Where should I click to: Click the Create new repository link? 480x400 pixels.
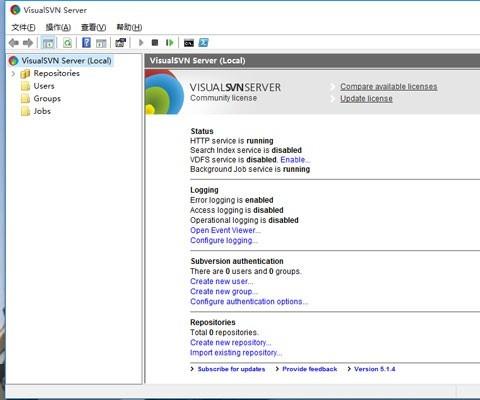[231, 342]
